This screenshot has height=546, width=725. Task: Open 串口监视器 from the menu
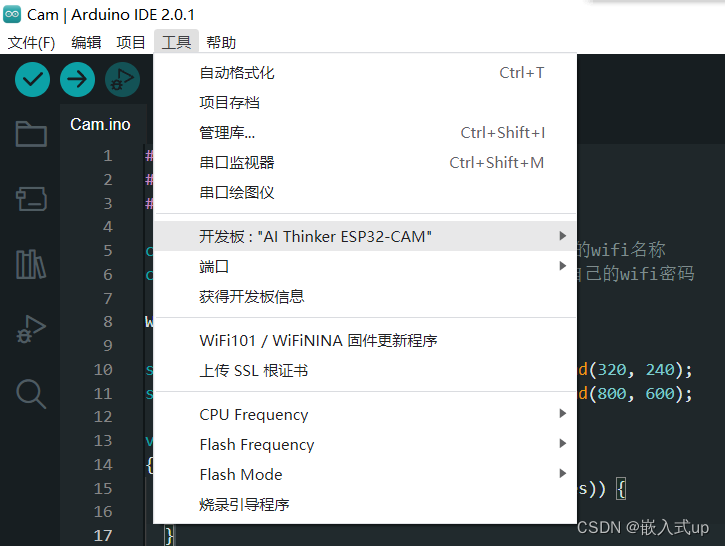[x=365, y=163]
